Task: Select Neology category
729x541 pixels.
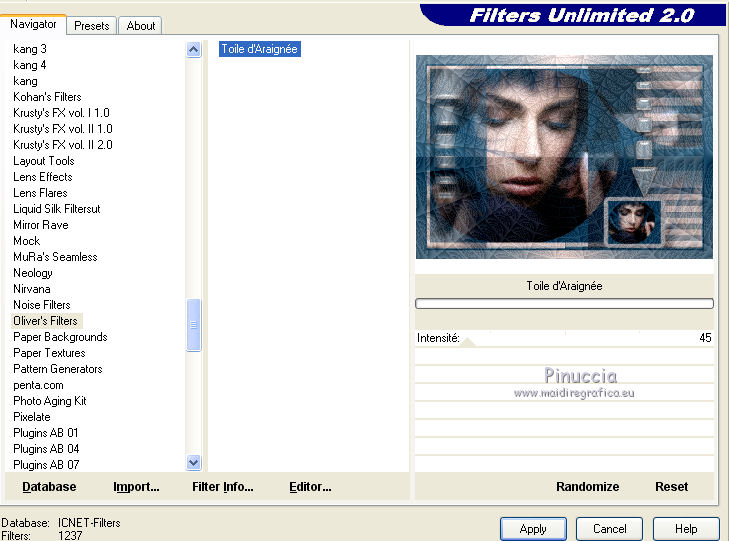Action: [x=33, y=273]
